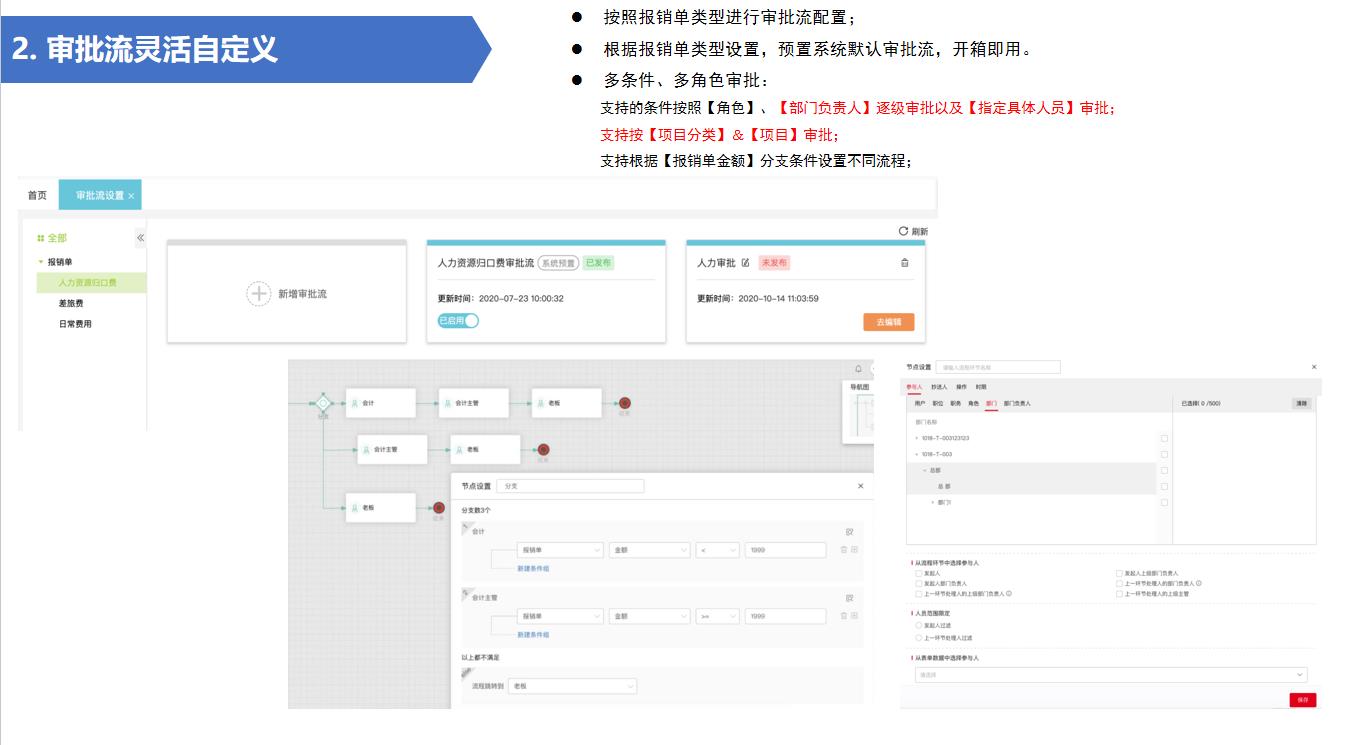
Task: Click the plus icon to add approval flow
Action: coord(259,294)
